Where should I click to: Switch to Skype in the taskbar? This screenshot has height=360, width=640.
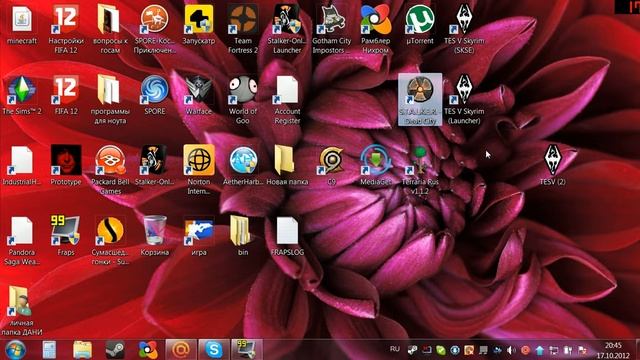point(214,350)
